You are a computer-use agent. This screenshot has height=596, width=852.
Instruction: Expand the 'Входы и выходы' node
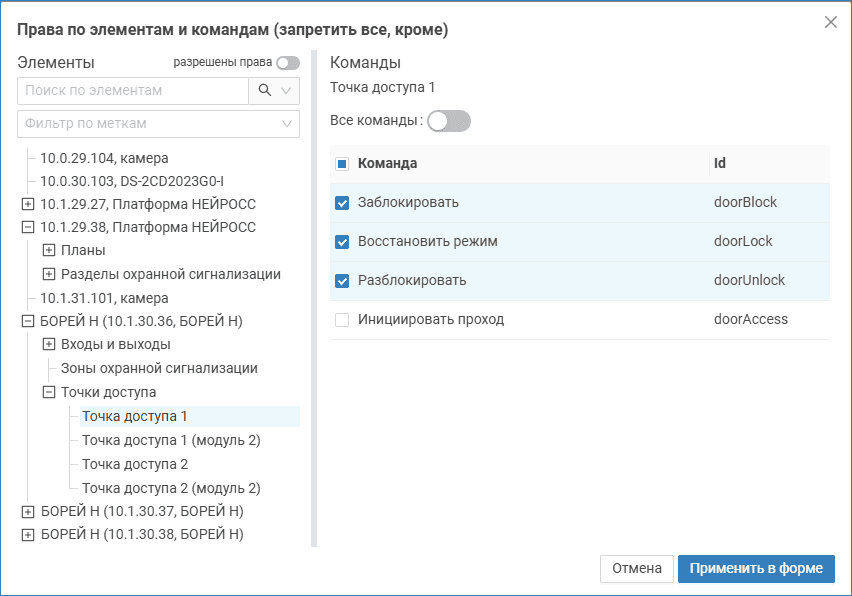point(48,345)
